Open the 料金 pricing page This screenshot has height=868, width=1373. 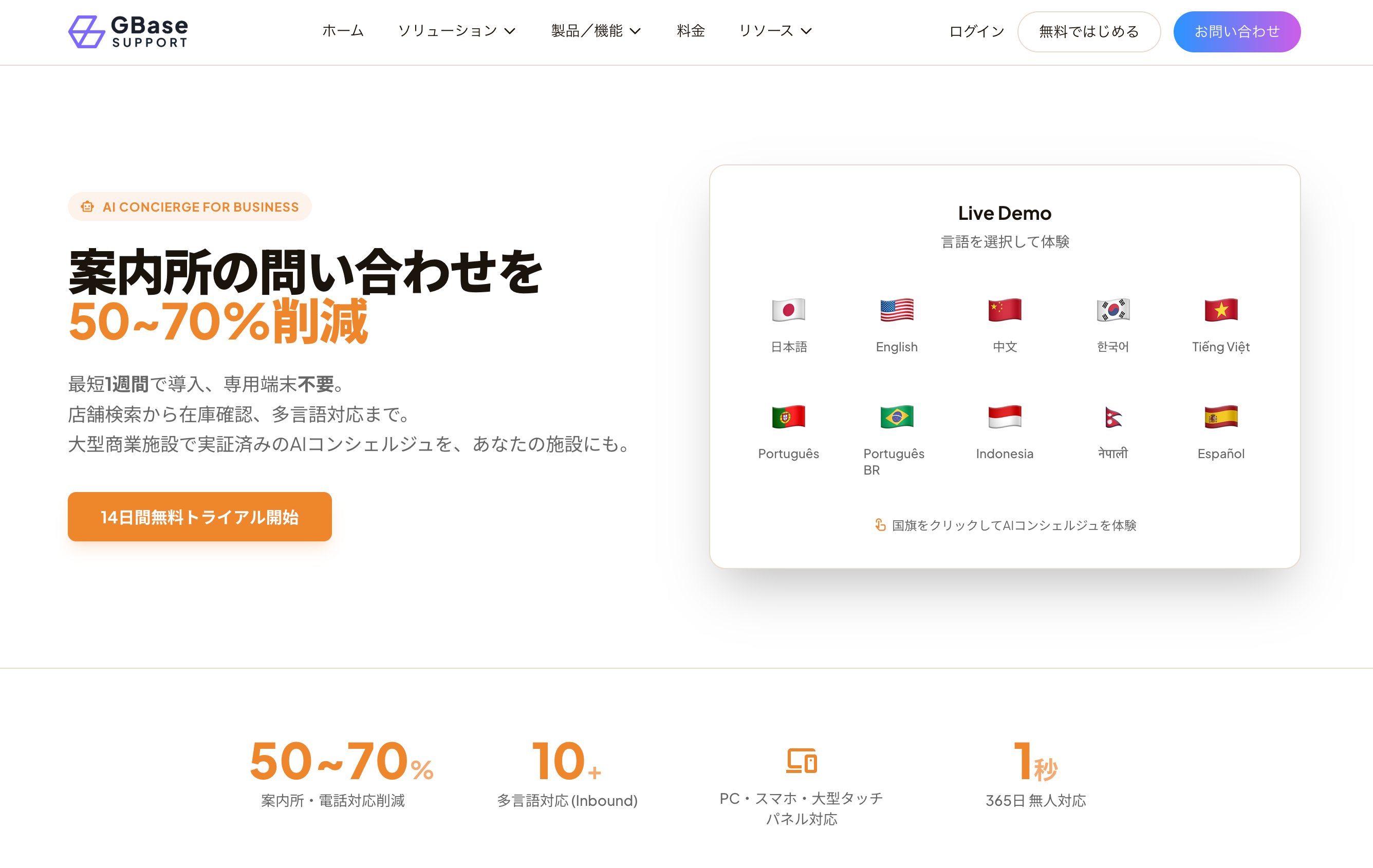click(691, 31)
